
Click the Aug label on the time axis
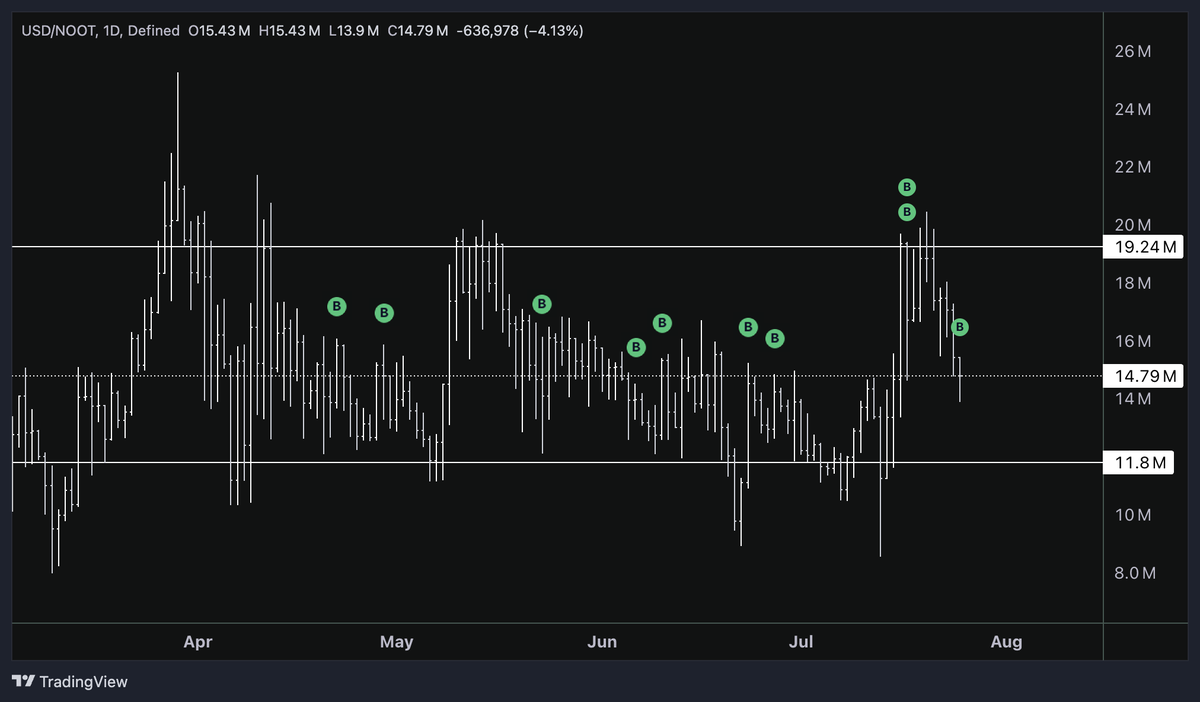click(1006, 642)
